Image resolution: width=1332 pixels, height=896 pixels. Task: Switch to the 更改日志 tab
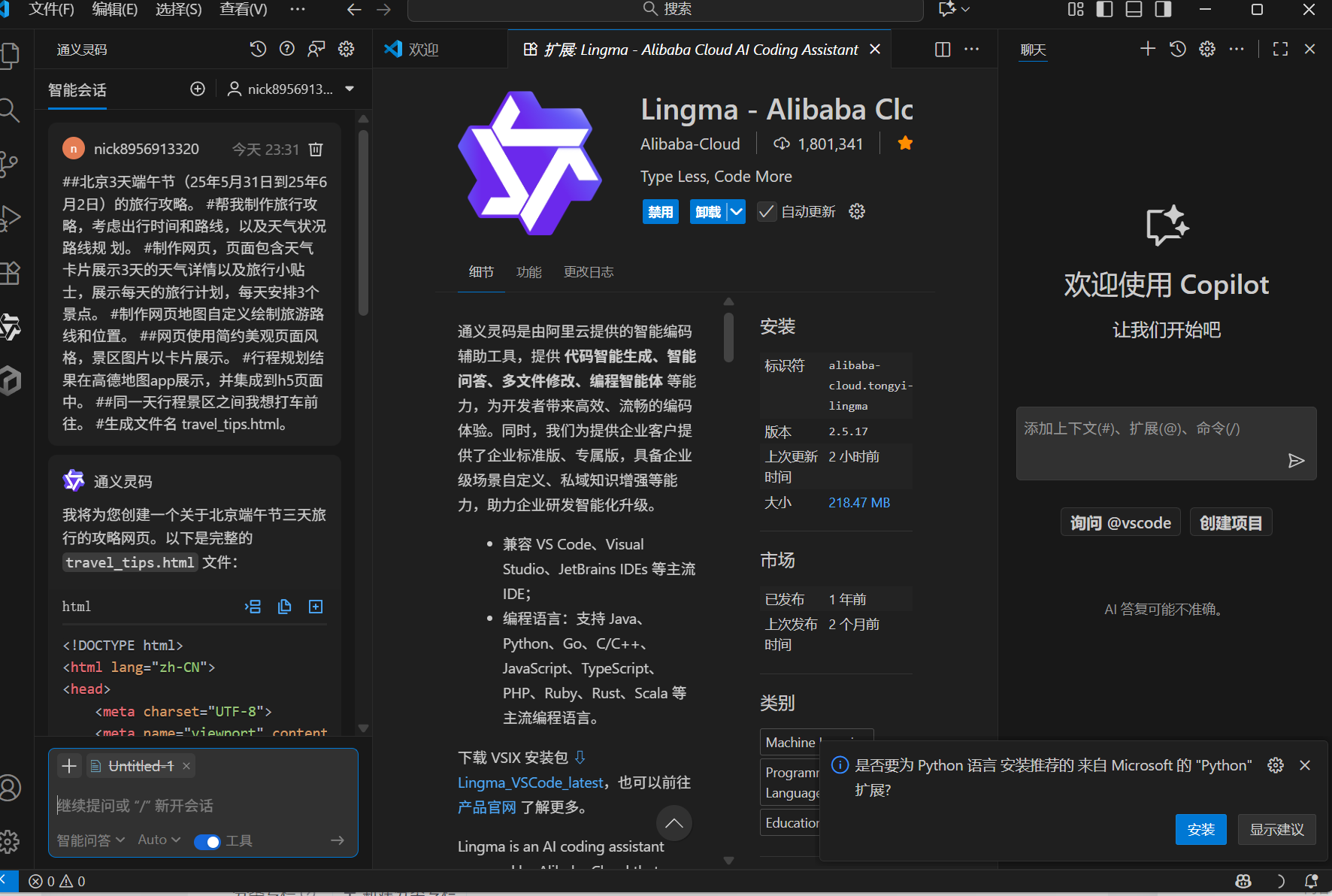point(589,272)
